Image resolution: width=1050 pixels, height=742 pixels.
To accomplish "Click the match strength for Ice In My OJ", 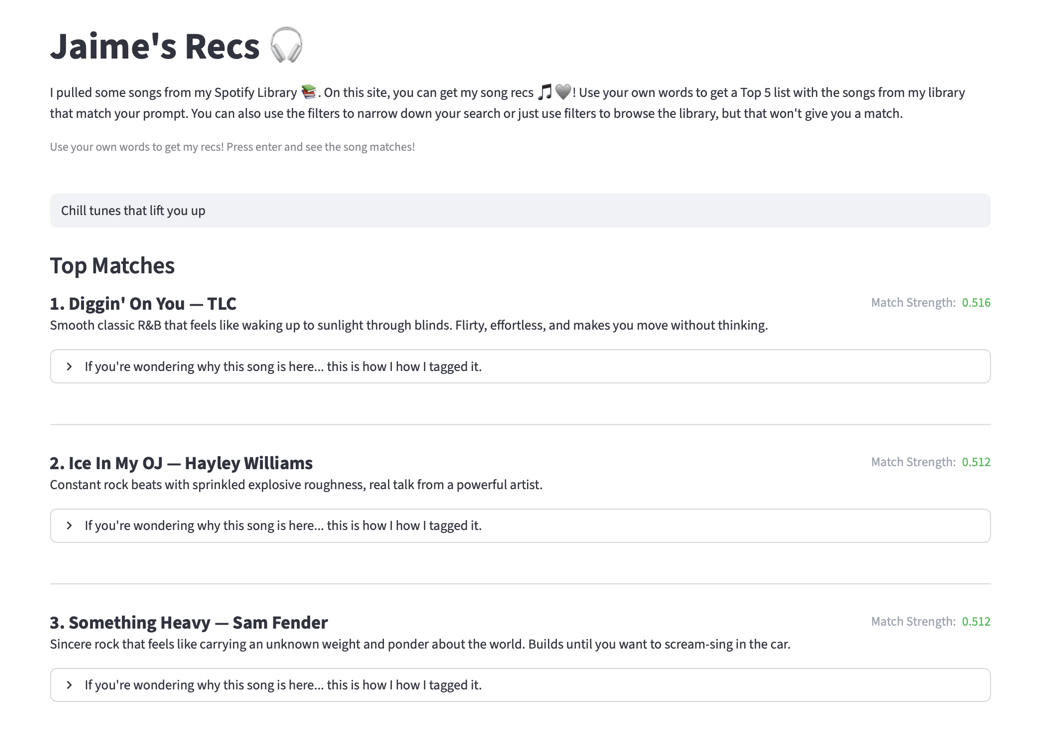I will (x=976, y=462).
